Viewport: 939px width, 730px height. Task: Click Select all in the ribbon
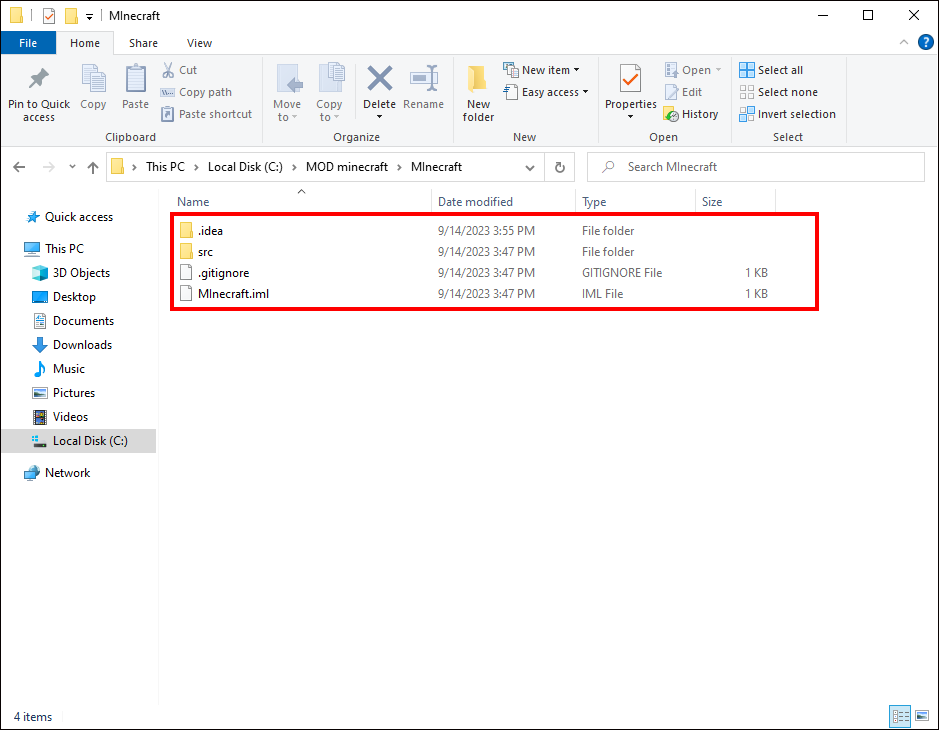[771, 70]
